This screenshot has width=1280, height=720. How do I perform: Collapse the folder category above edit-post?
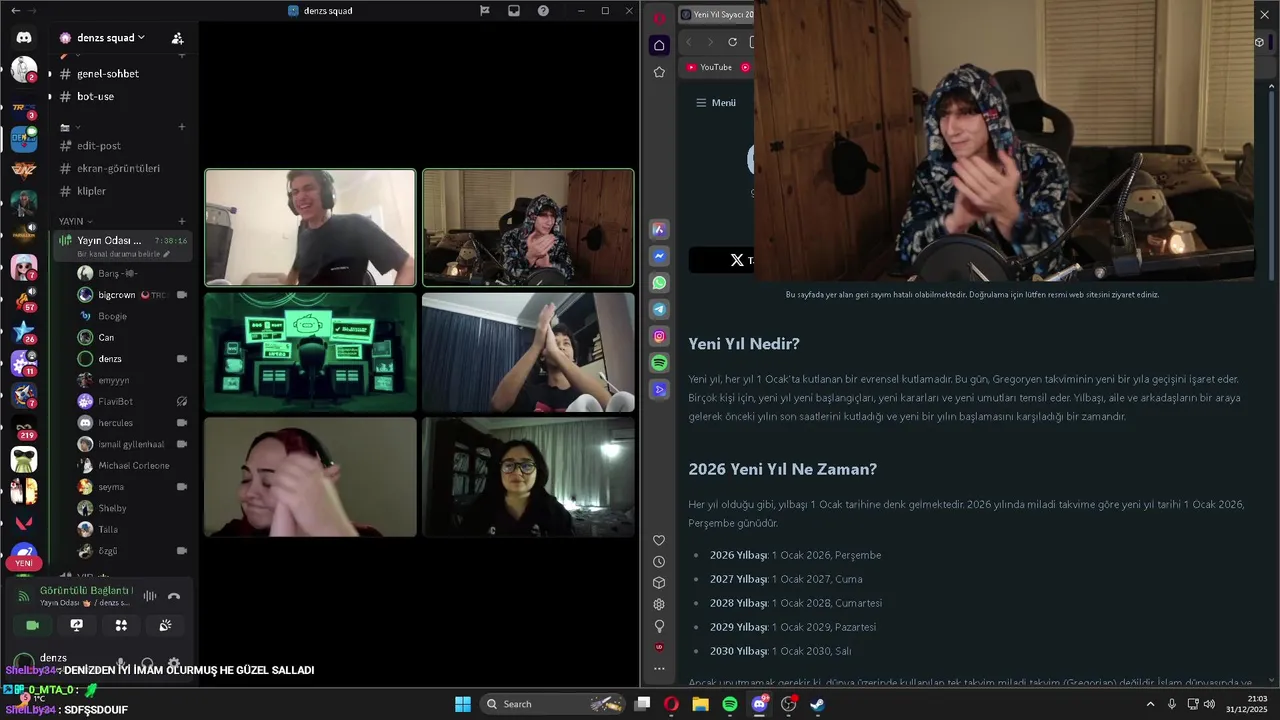click(x=70, y=127)
